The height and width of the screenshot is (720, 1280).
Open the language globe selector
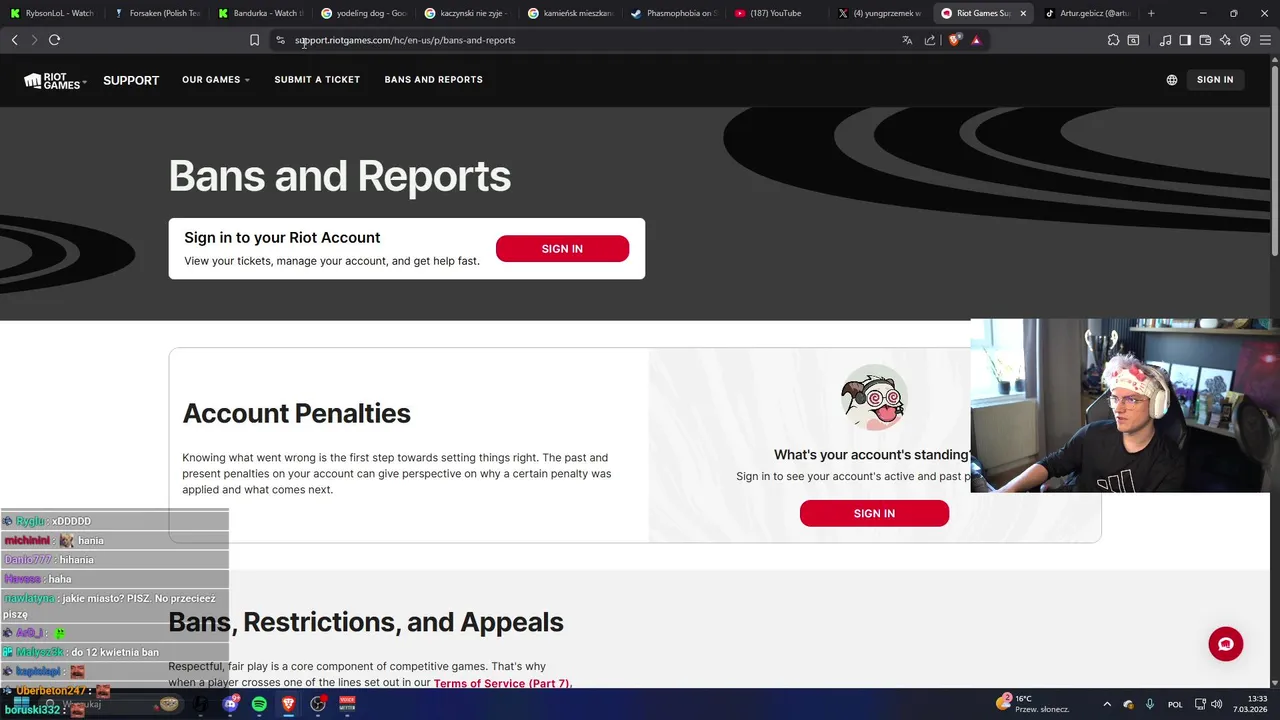1172,80
